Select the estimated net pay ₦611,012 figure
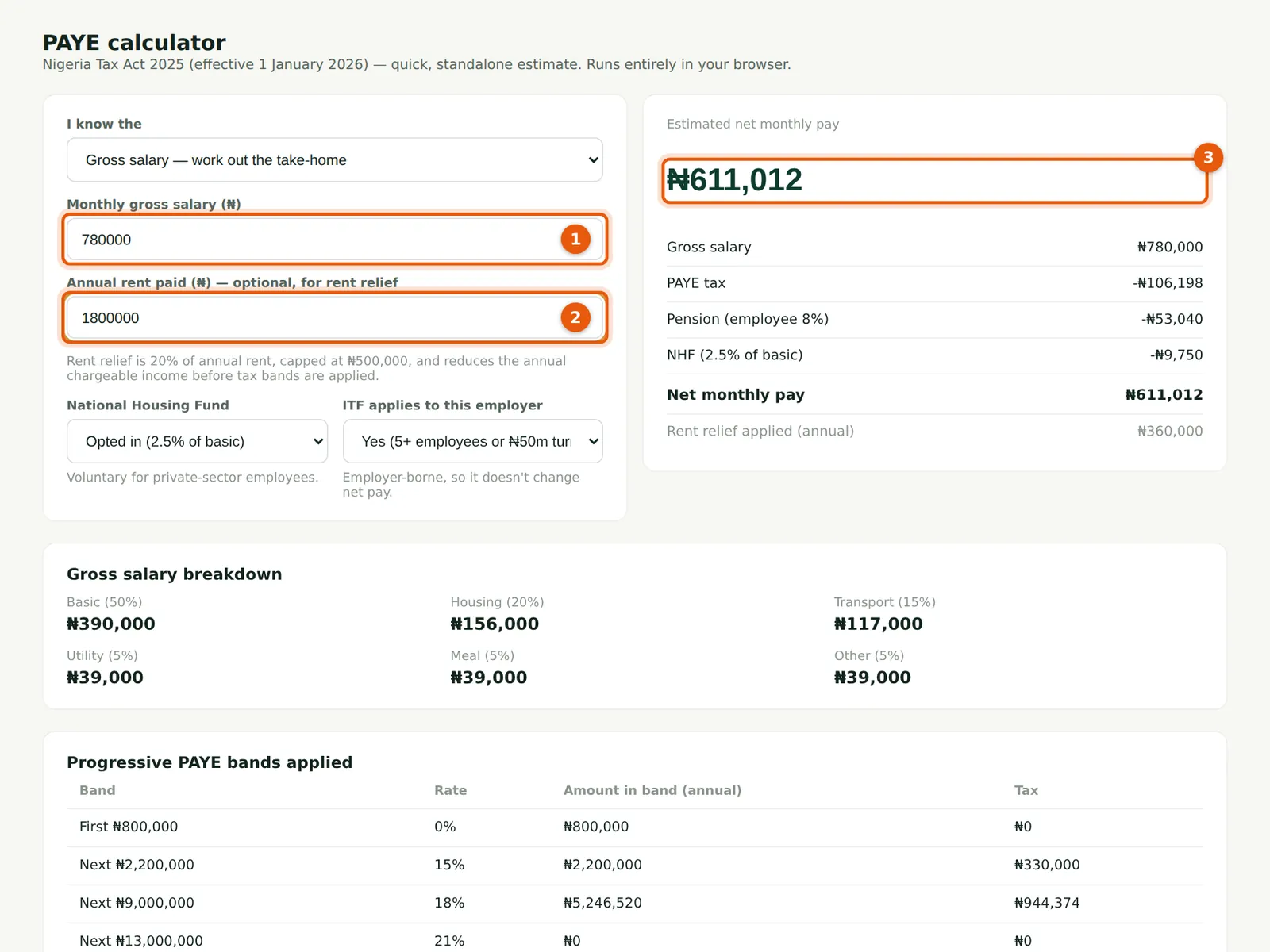The width and height of the screenshot is (1270, 952). 734,180
